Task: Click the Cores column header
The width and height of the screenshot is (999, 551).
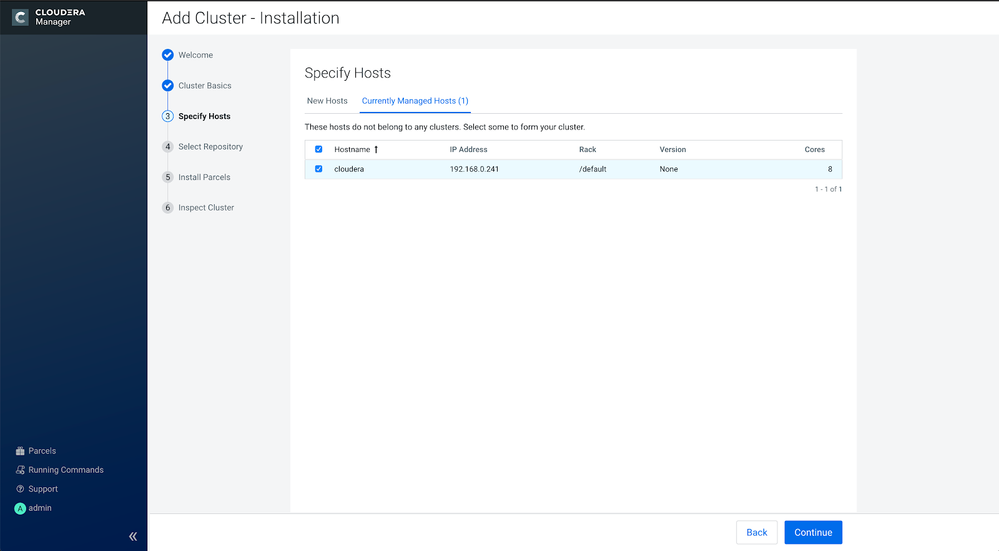Action: [x=814, y=149]
